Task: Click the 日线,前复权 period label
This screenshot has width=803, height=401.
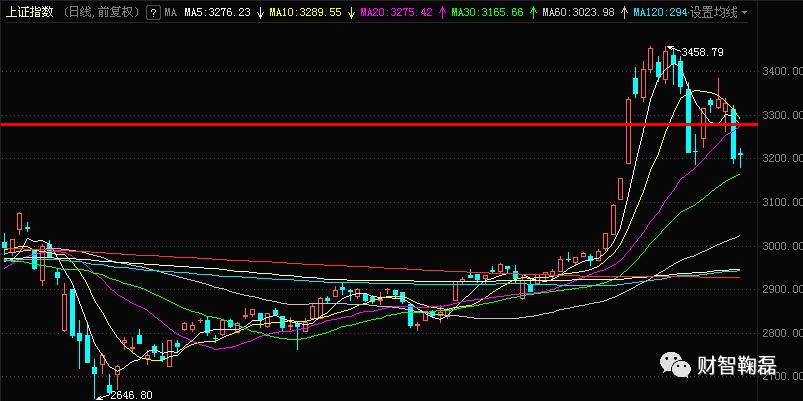Action: pos(103,13)
